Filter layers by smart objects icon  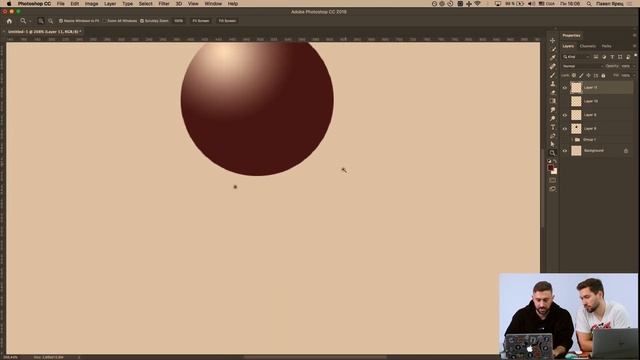[628, 57]
